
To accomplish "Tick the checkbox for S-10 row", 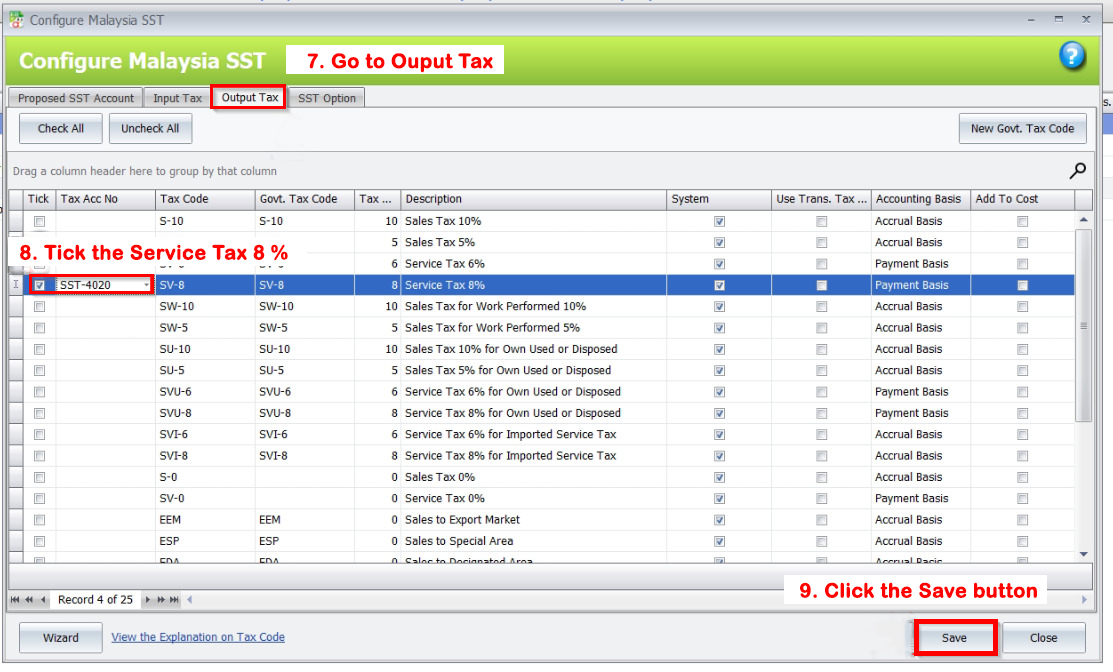I will 40,221.
